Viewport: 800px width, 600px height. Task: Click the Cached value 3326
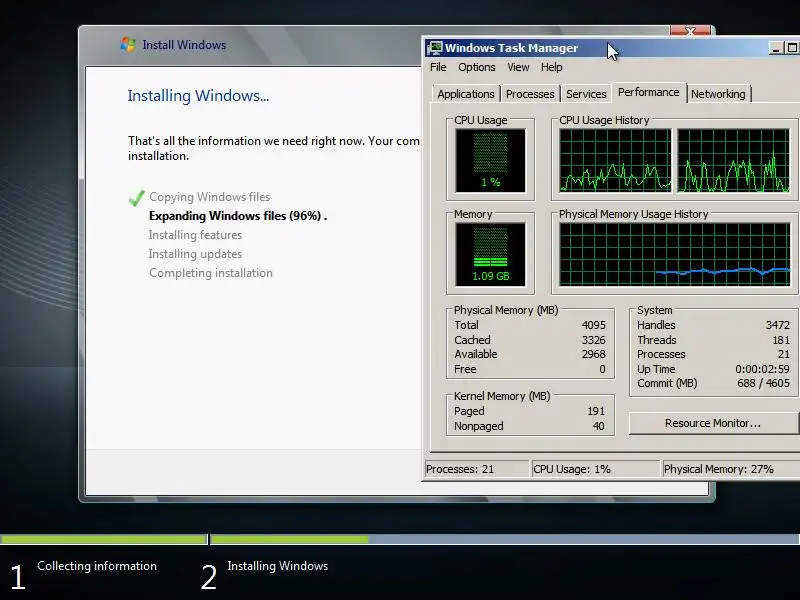[x=593, y=340]
